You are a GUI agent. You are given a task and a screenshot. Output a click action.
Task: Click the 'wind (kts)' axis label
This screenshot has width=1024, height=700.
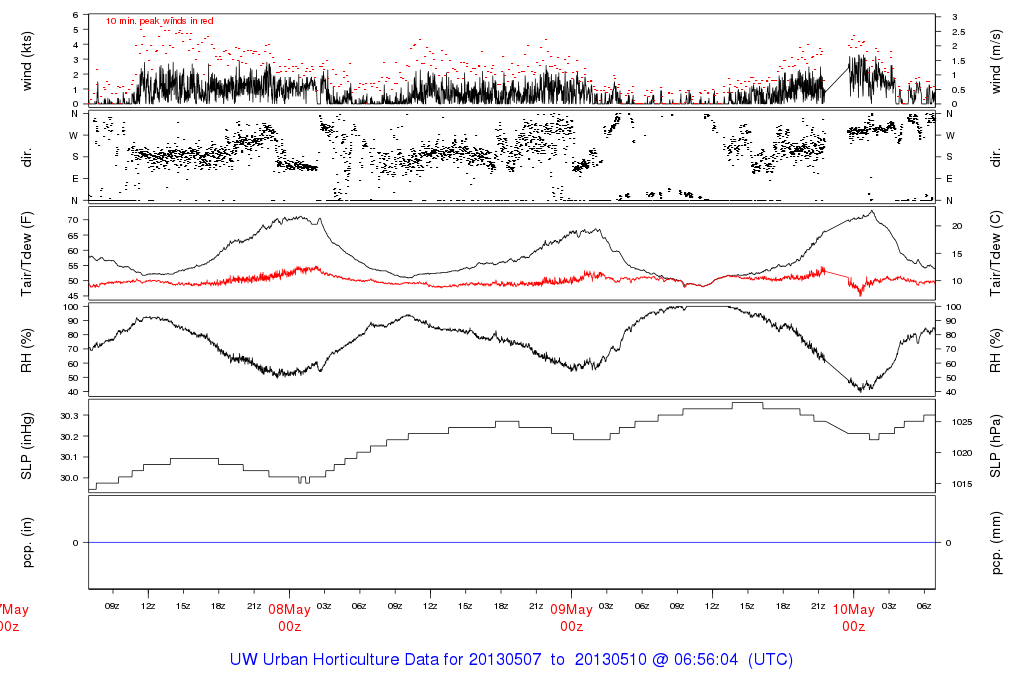[x=27, y=61]
